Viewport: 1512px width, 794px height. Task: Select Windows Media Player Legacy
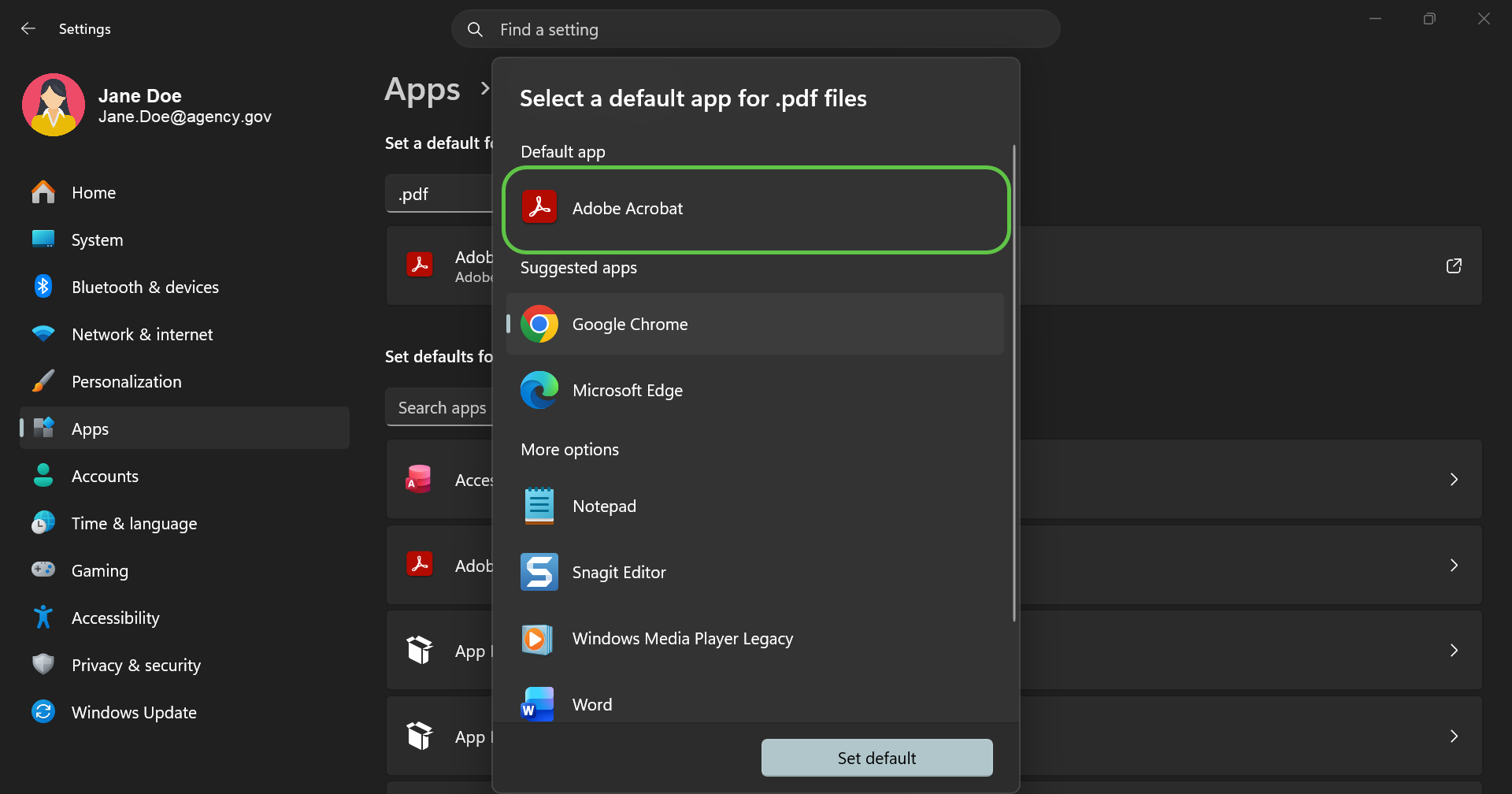click(755, 638)
